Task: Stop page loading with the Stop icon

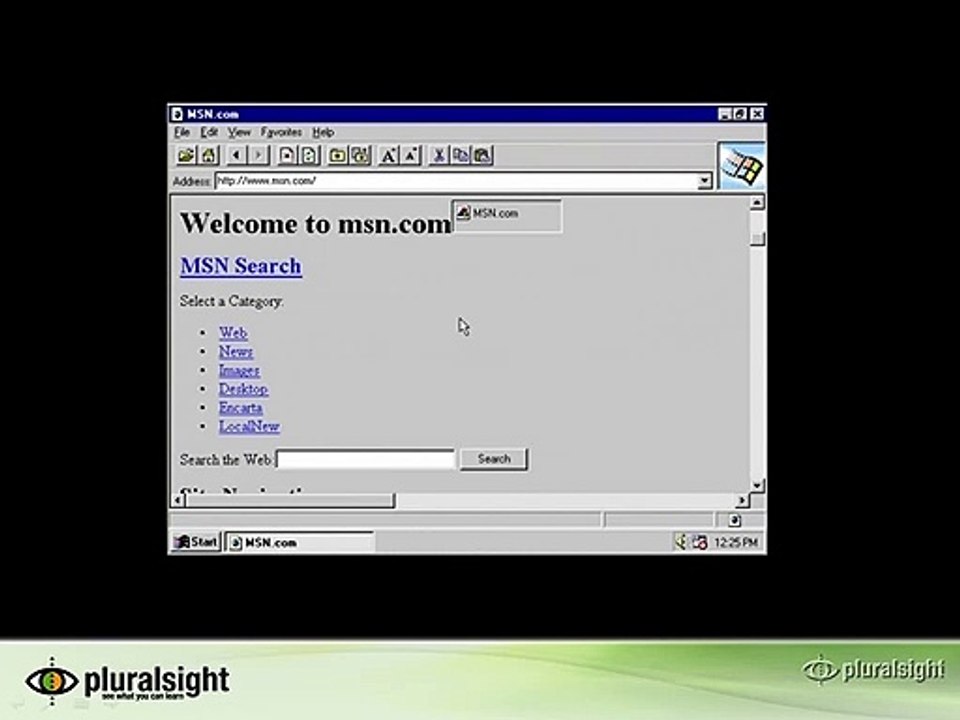Action: point(287,156)
